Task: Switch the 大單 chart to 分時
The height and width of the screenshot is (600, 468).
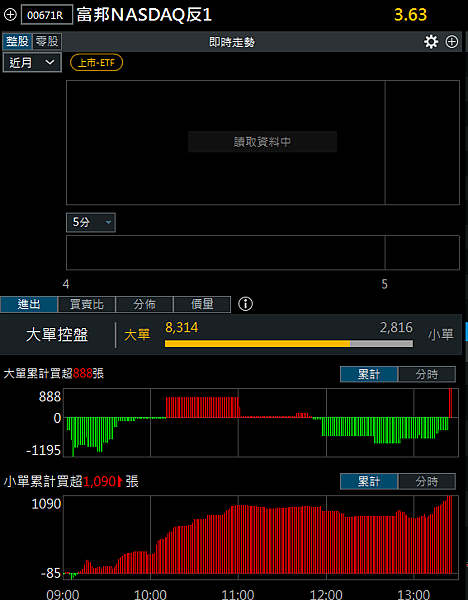Action: point(427,374)
